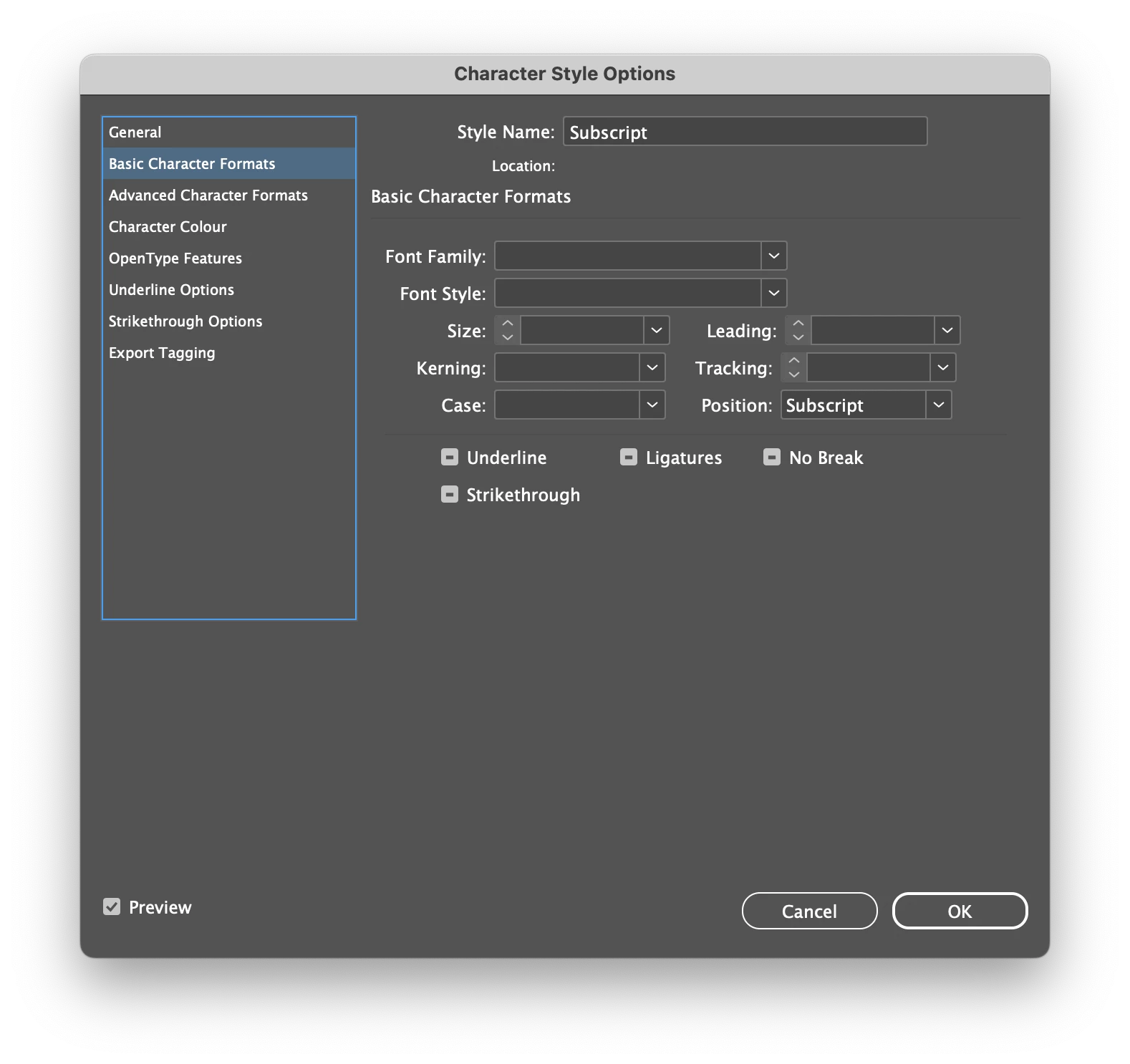The width and height of the screenshot is (1130, 1064).
Task: Select Basic Character Formats in sidebar
Action: click(x=229, y=164)
